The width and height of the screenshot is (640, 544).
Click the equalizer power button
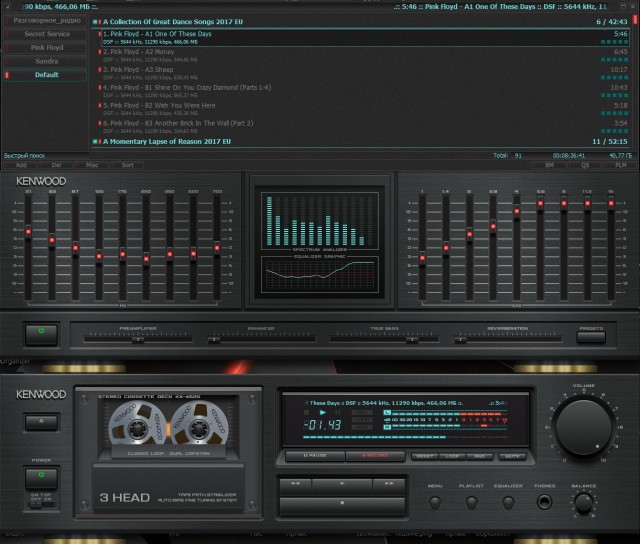(41, 335)
